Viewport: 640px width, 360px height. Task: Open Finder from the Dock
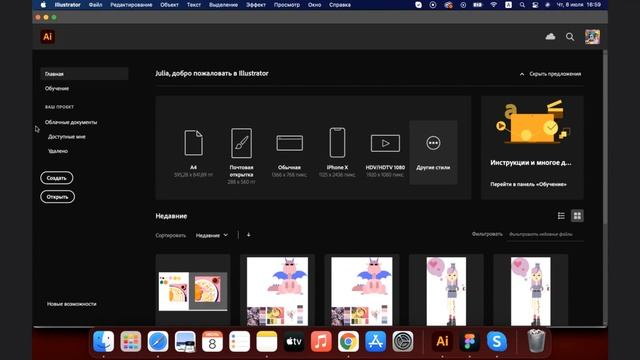(104, 341)
